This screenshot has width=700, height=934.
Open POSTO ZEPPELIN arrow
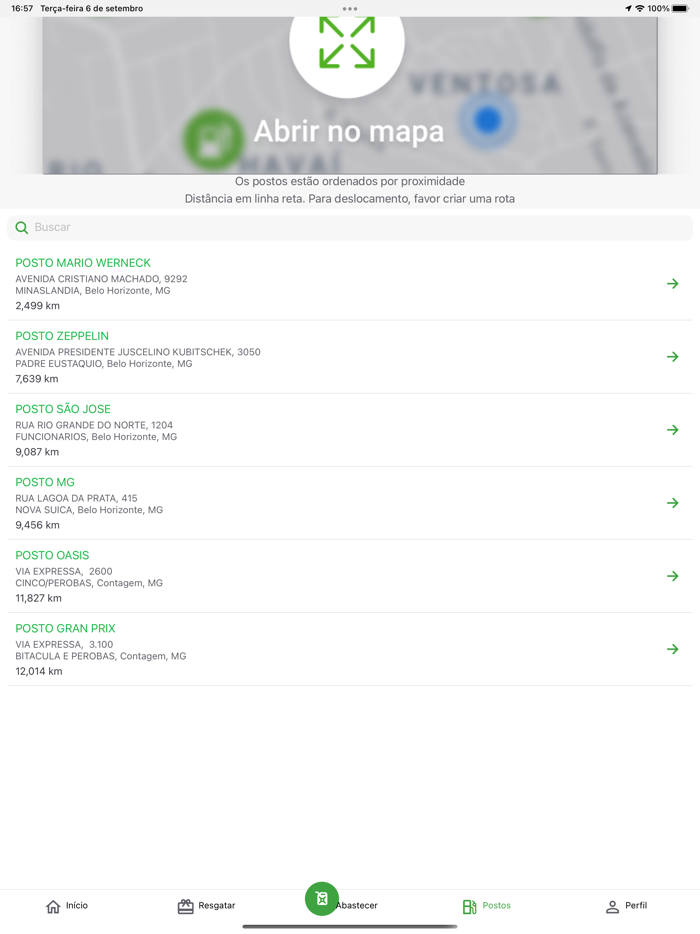[673, 357]
